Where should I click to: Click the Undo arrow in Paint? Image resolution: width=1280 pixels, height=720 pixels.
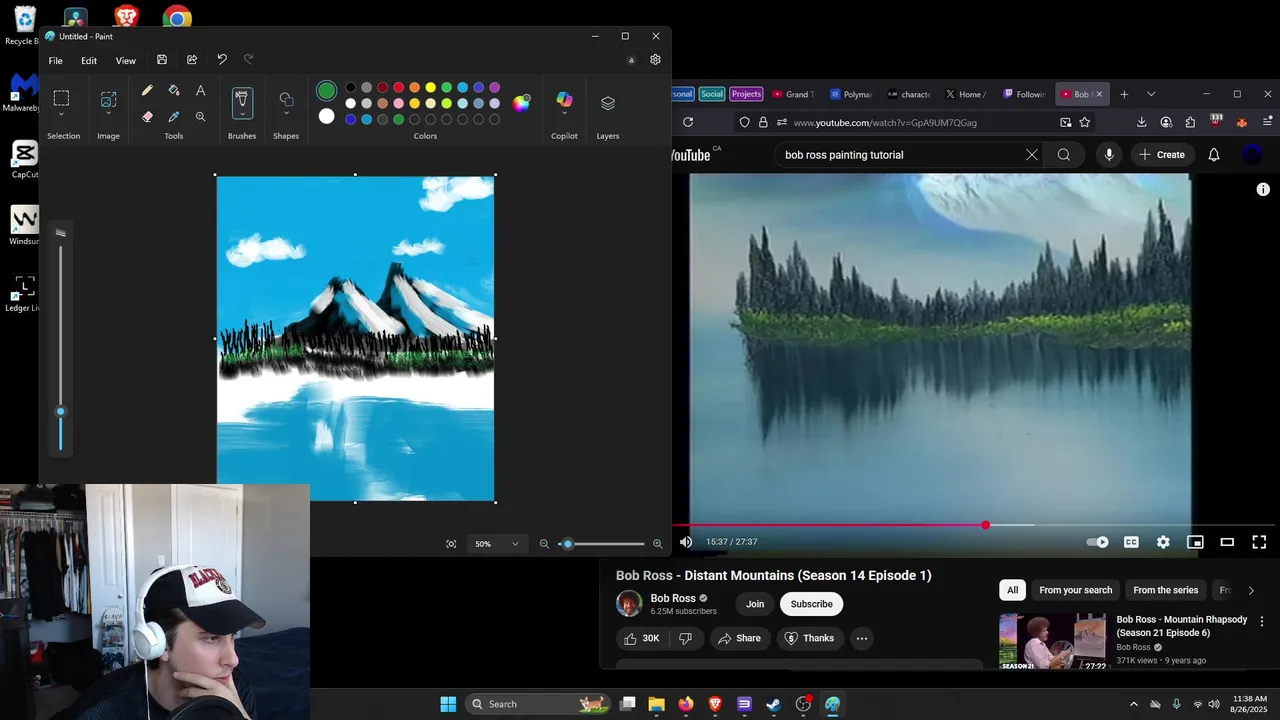point(222,60)
